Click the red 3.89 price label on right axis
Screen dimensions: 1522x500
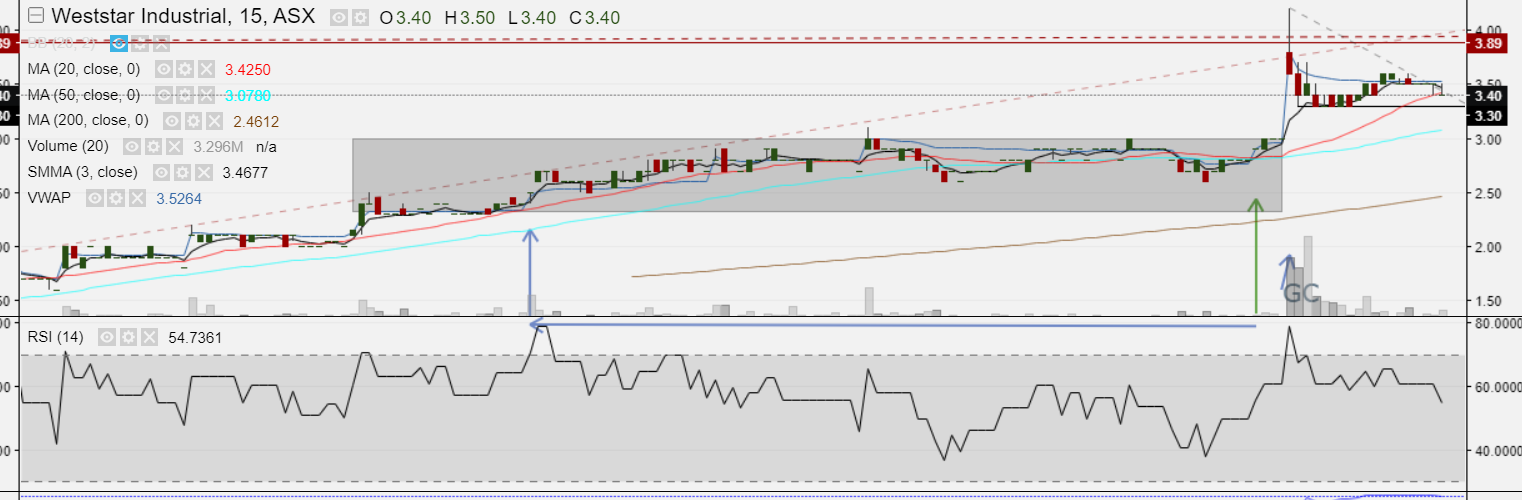click(x=1485, y=43)
